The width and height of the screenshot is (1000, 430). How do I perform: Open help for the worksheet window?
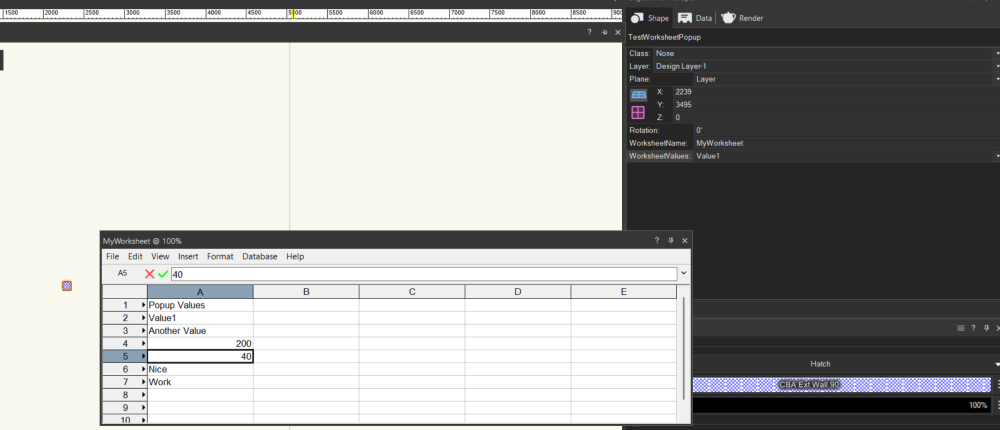point(656,241)
